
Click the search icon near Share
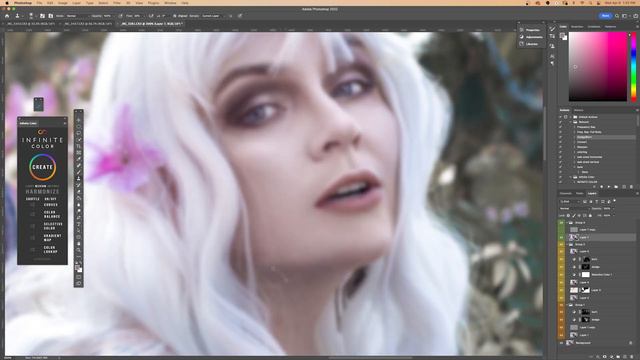[x=617, y=16]
